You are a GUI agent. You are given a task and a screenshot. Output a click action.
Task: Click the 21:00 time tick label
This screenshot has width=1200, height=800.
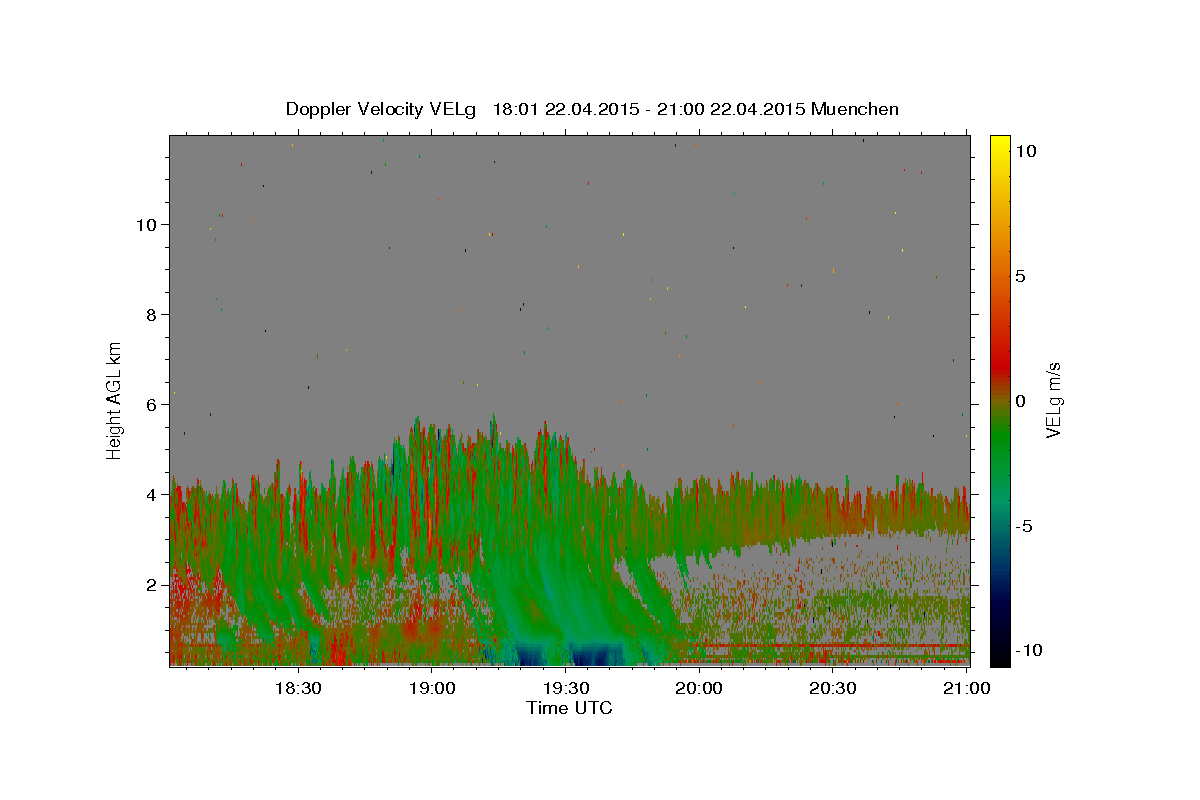tap(966, 688)
